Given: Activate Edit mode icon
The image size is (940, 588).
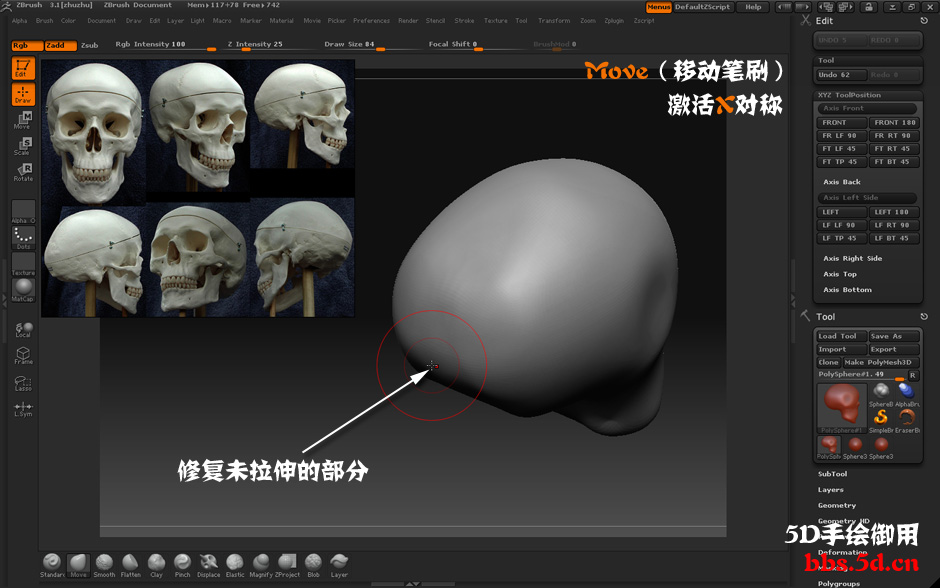Looking at the screenshot, I should click(23, 68).
